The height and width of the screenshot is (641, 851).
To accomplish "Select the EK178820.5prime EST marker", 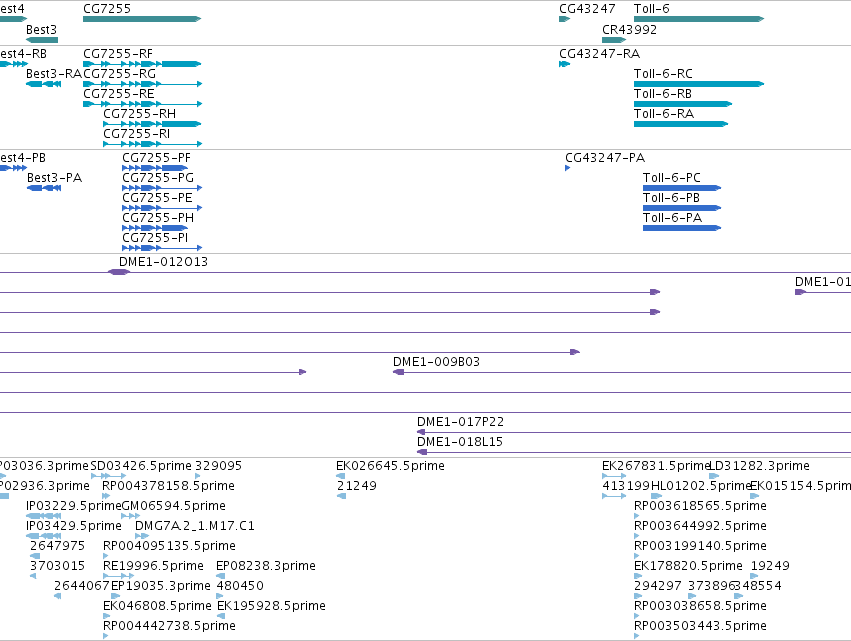I will coord(638,576).
